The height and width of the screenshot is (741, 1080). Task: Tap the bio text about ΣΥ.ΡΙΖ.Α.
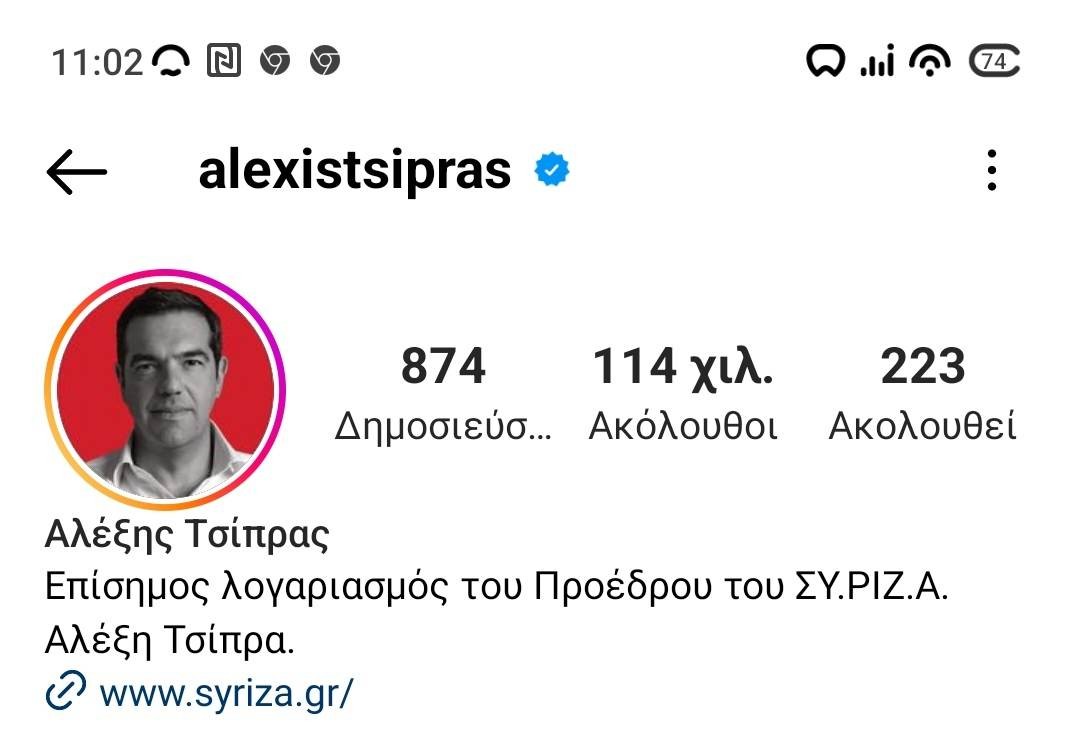(496, 613)
